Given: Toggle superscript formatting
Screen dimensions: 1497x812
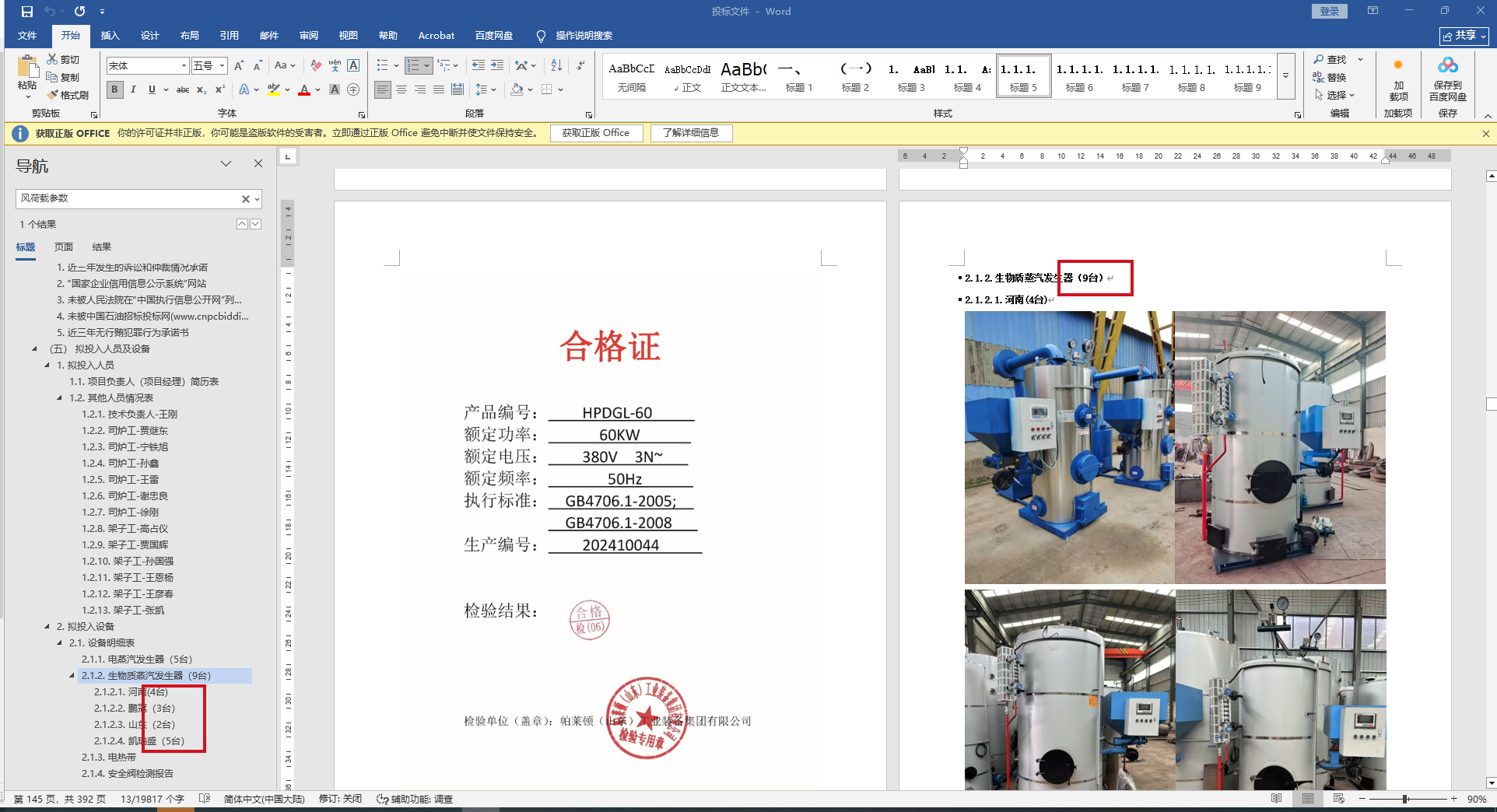Looking at the screenshot, I should pyautogui.click(x=220, y=89).
